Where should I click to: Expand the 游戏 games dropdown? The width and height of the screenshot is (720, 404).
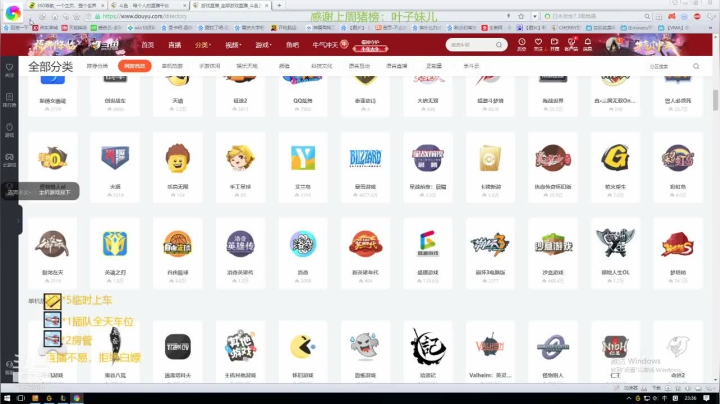(x=263, y=45)
